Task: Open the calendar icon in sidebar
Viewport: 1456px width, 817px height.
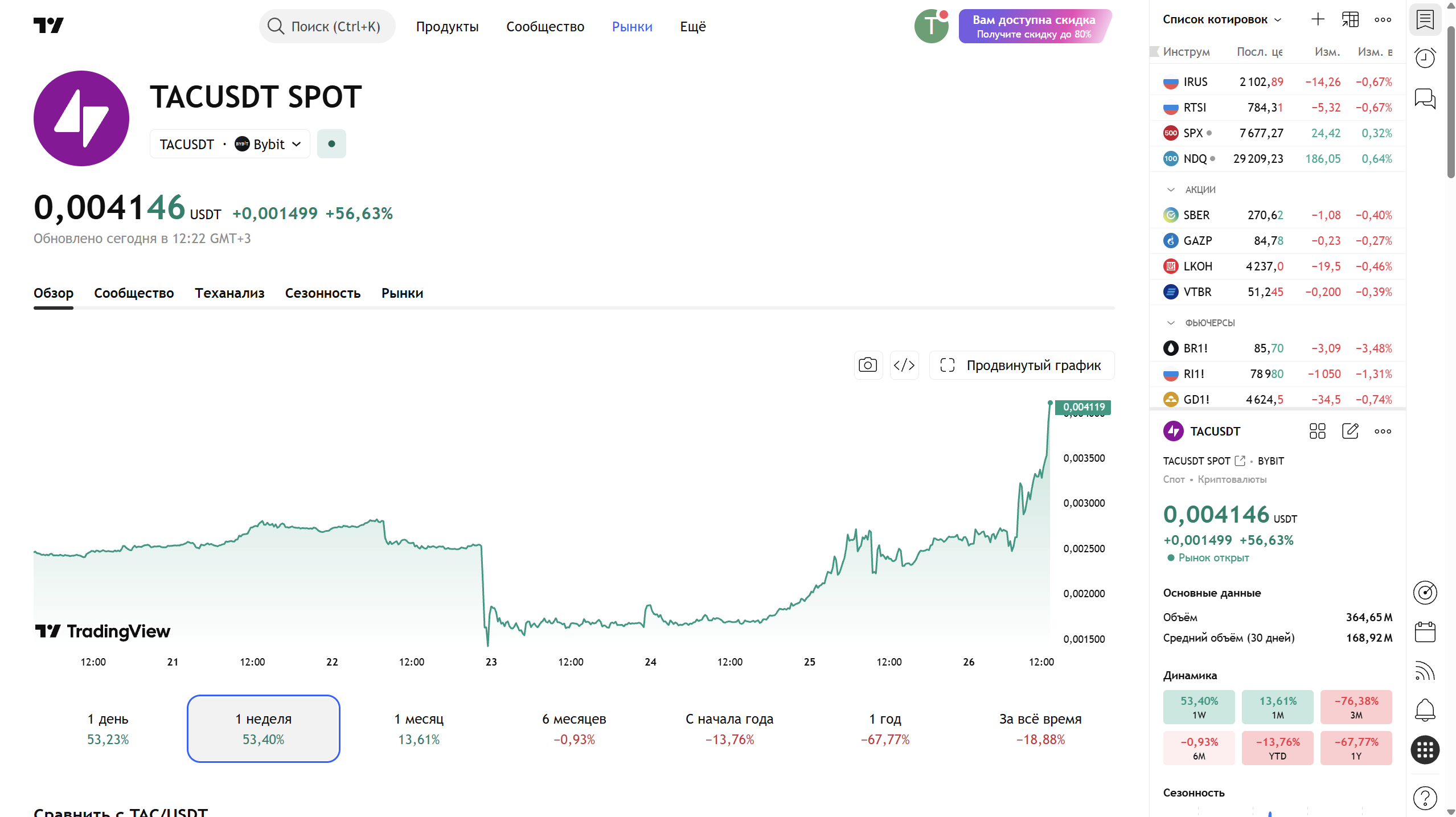Action: tap(1425, 632)
